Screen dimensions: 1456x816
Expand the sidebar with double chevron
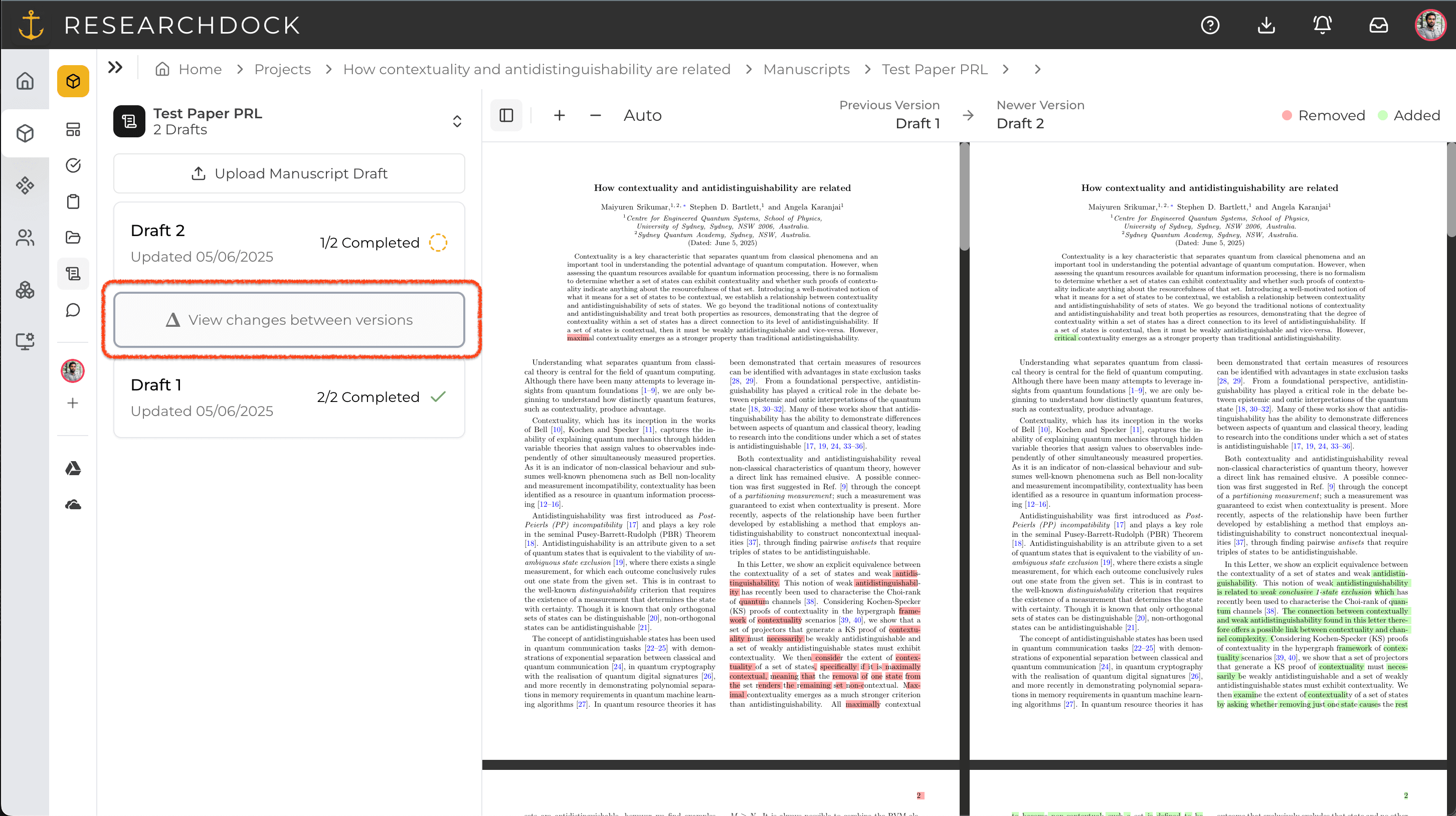pyautogui.click(x=115, y=68)
